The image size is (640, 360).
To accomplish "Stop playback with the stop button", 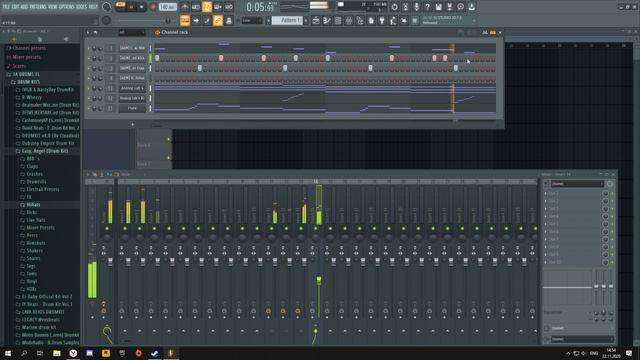I will click(x=141, y=7).
